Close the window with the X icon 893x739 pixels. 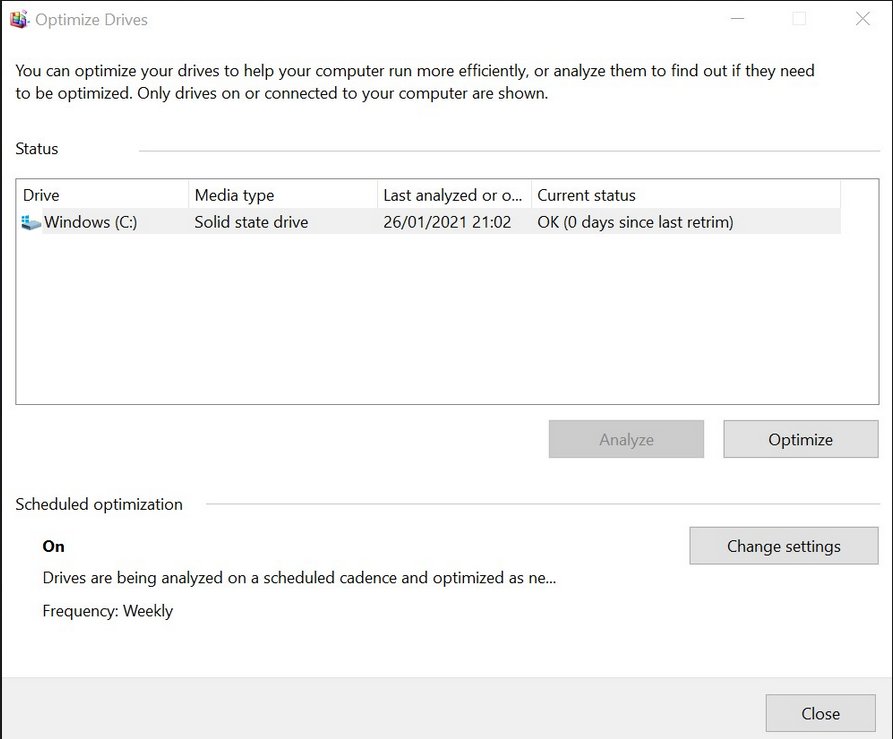tap(862, 19)
